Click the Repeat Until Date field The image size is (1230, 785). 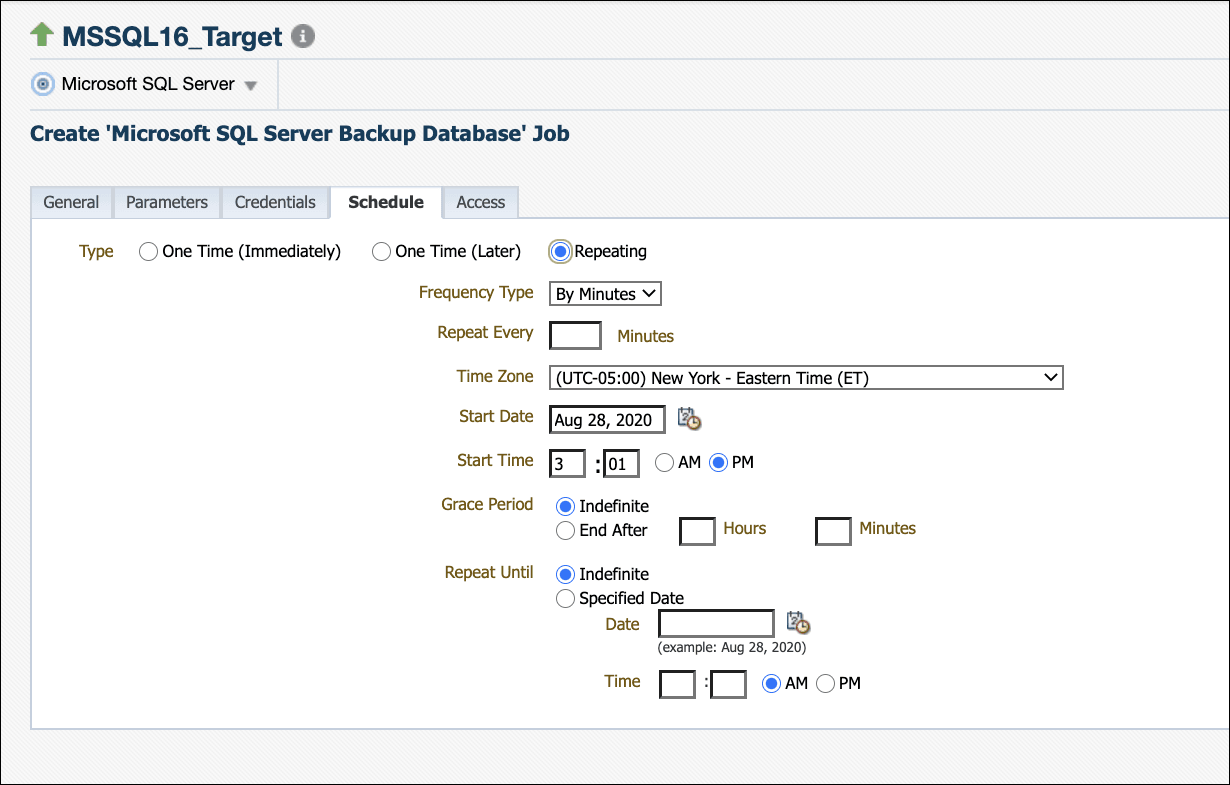(716, 623)
